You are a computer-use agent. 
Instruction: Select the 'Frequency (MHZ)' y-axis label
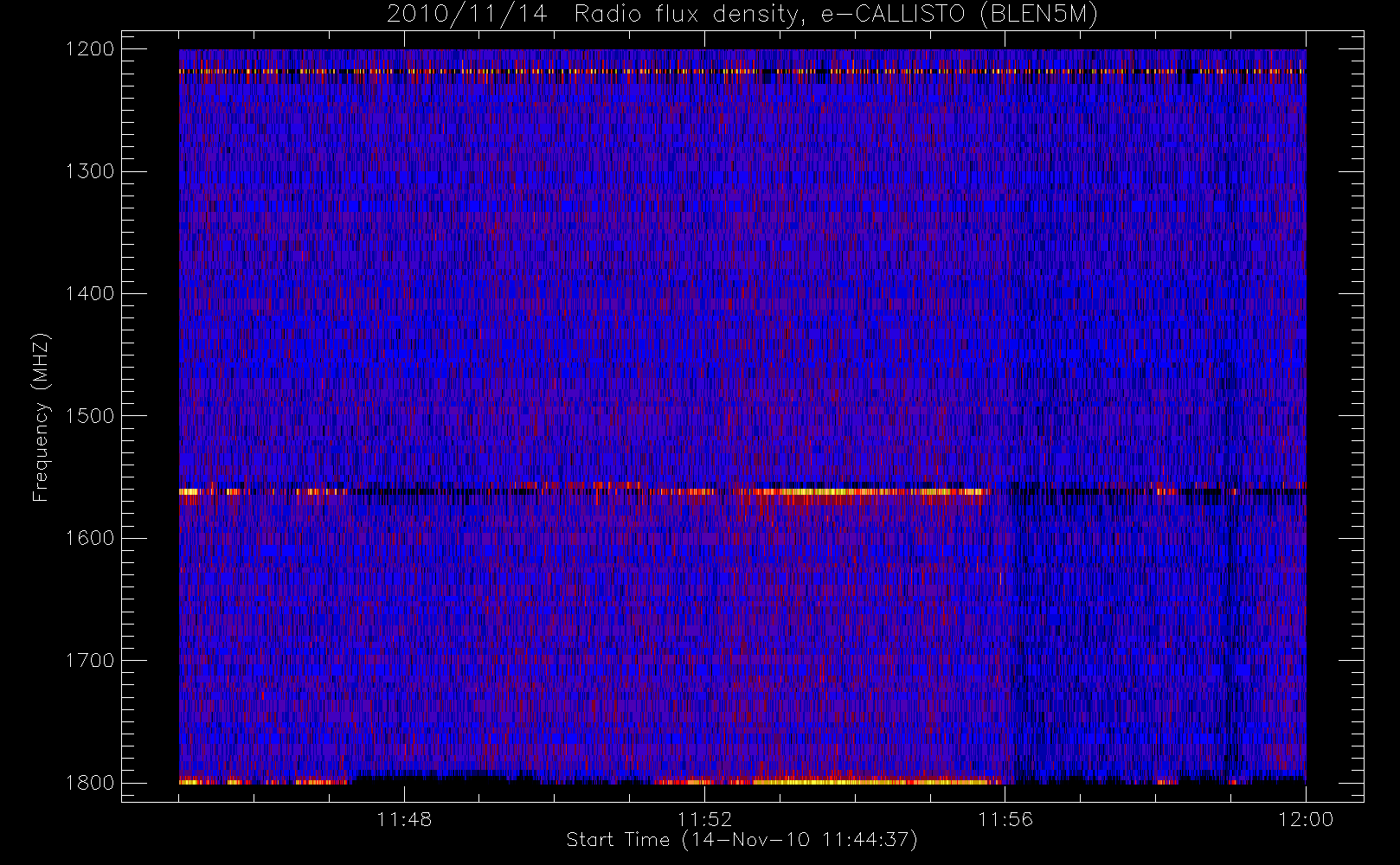(41, 417)
